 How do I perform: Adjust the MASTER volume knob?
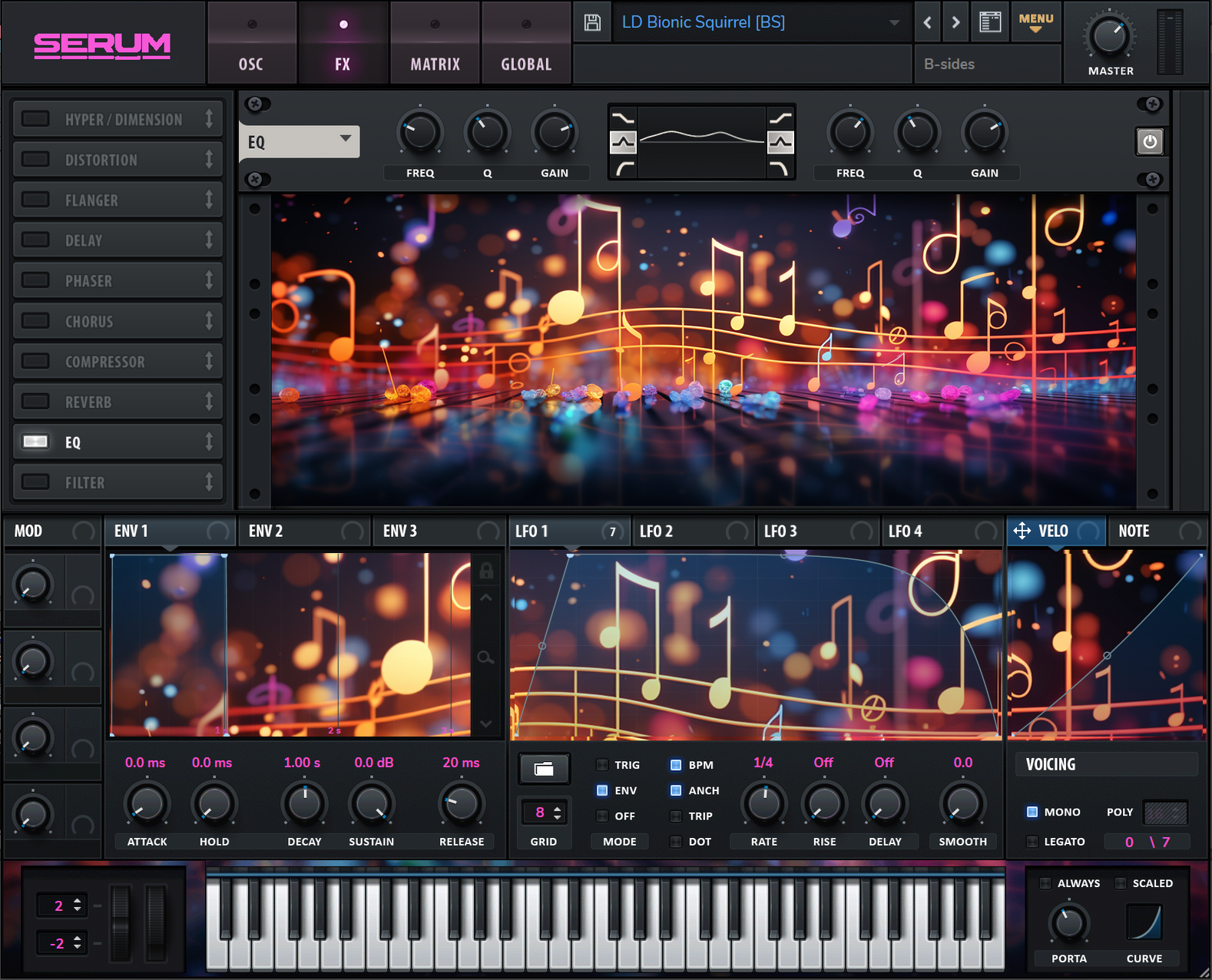click(x=1109, y=37)
